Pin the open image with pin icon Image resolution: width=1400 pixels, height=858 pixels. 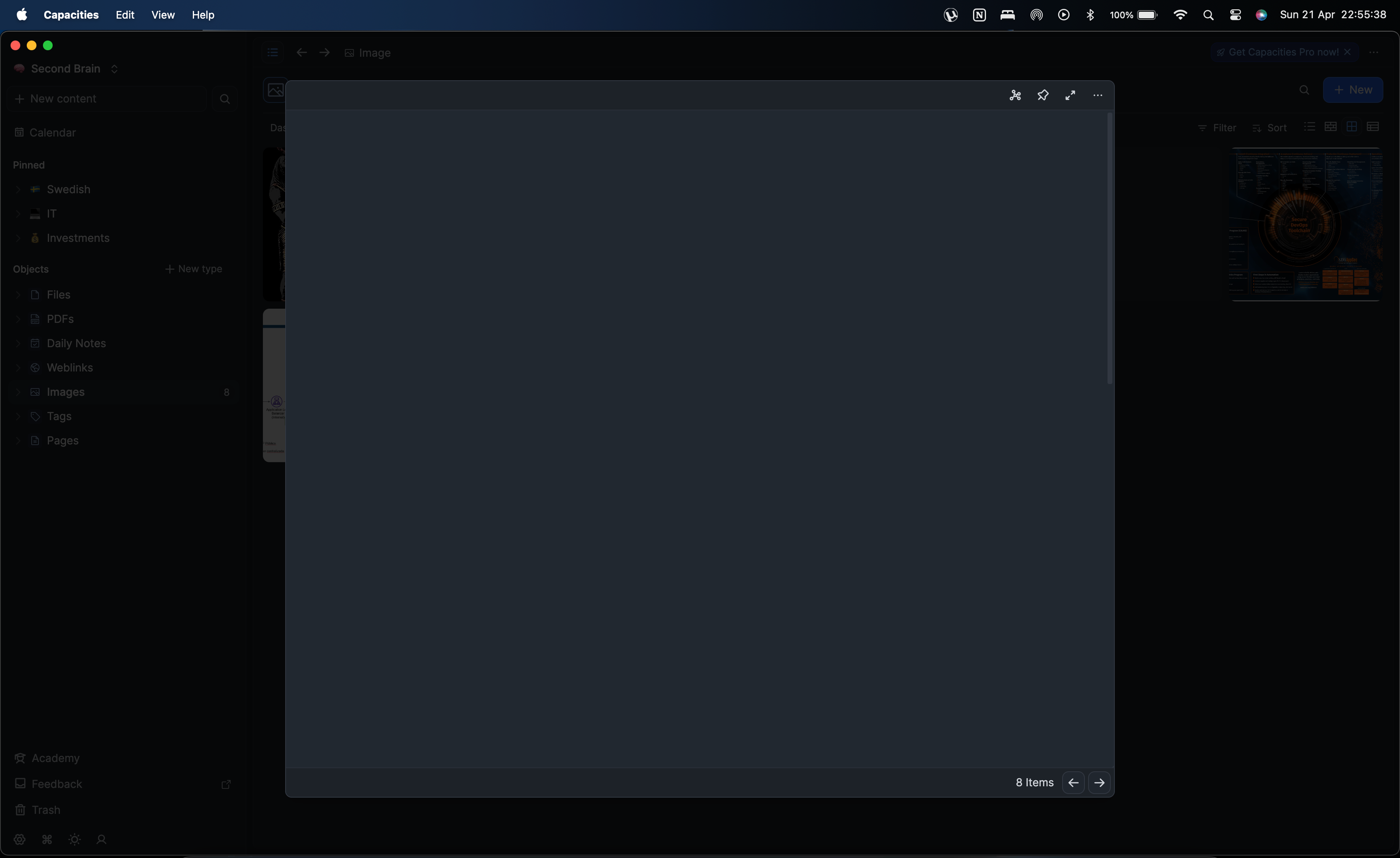[x=1043, y=96]
